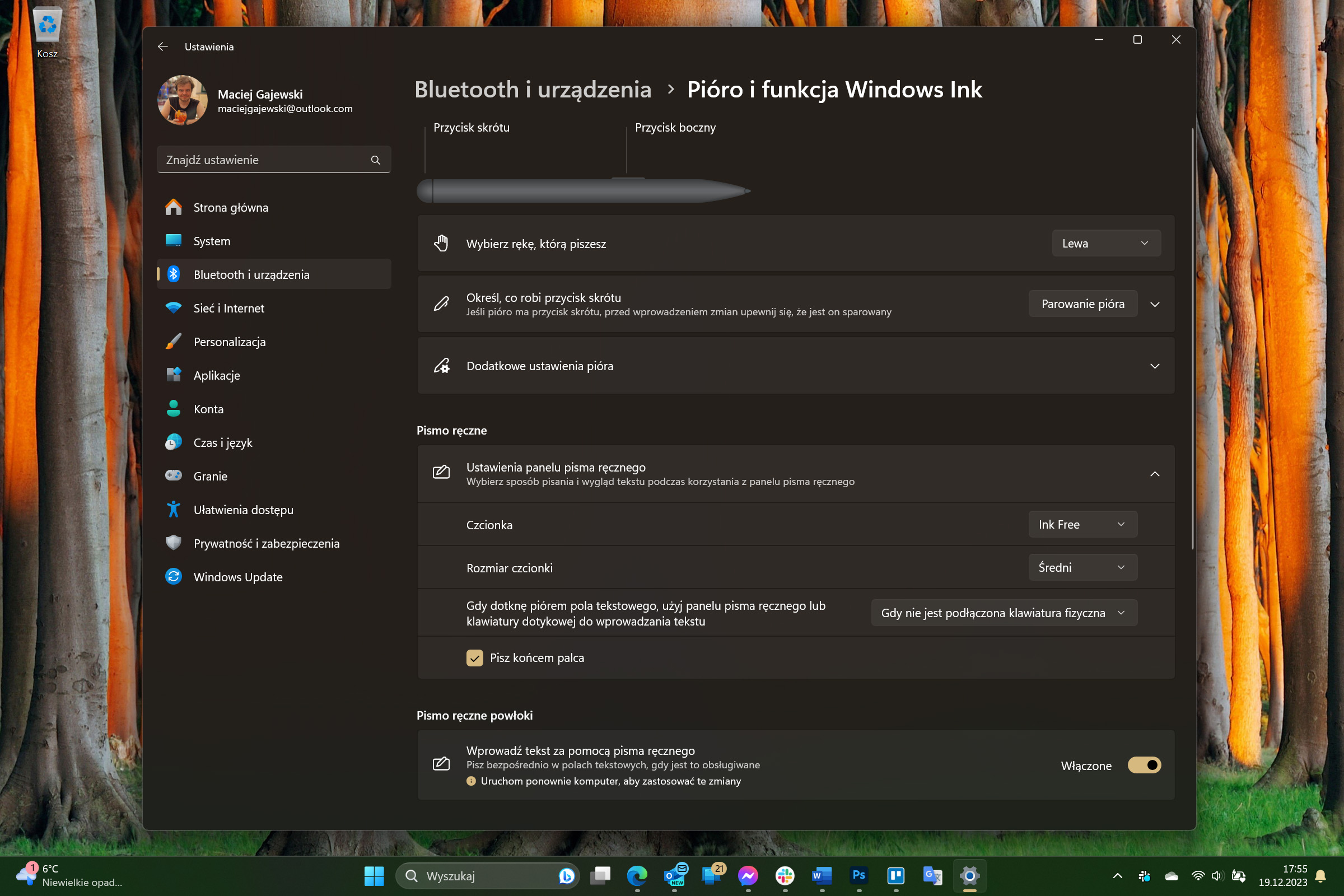Viewport: 1344px width, 896px height.
Task: Click the back arrow in Ustawienia
Action: coord(163,47)
